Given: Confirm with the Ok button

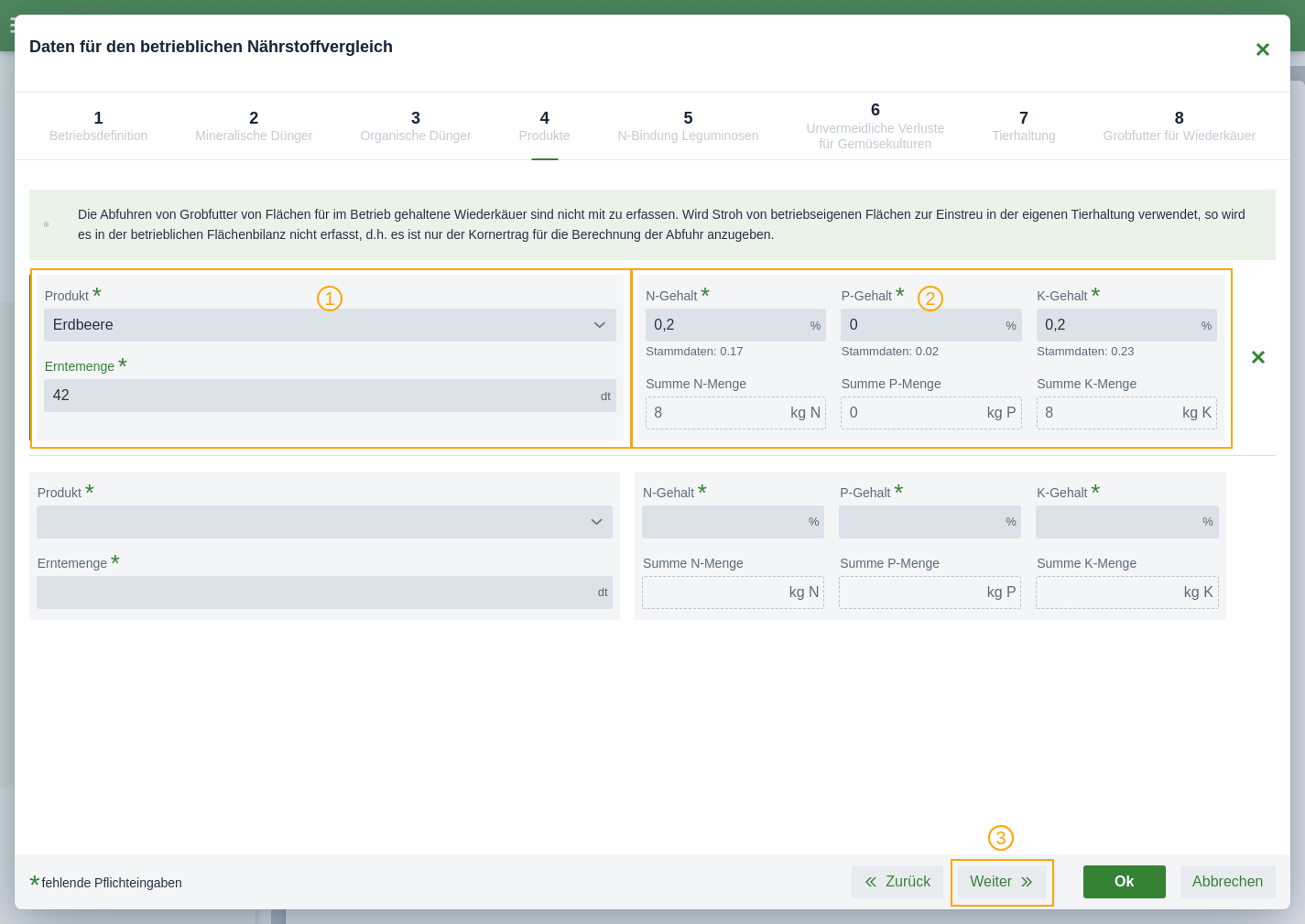Looking at the screenshot, I should click(x=1125, y=882).
